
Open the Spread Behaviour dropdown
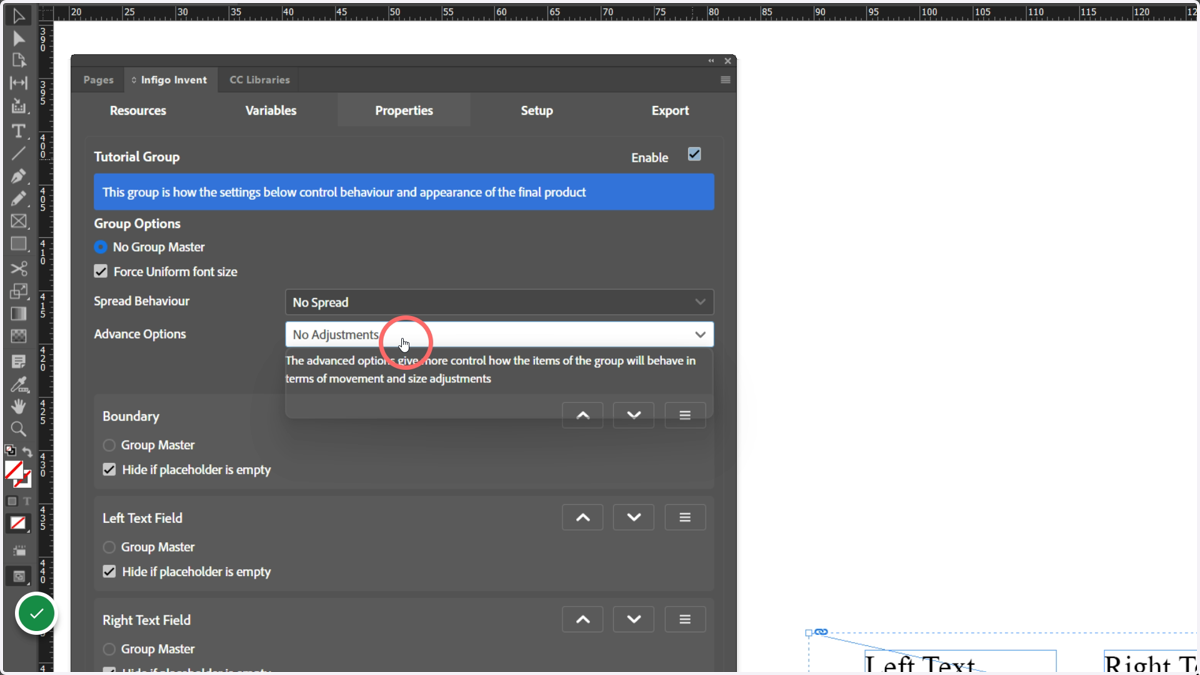499,302
